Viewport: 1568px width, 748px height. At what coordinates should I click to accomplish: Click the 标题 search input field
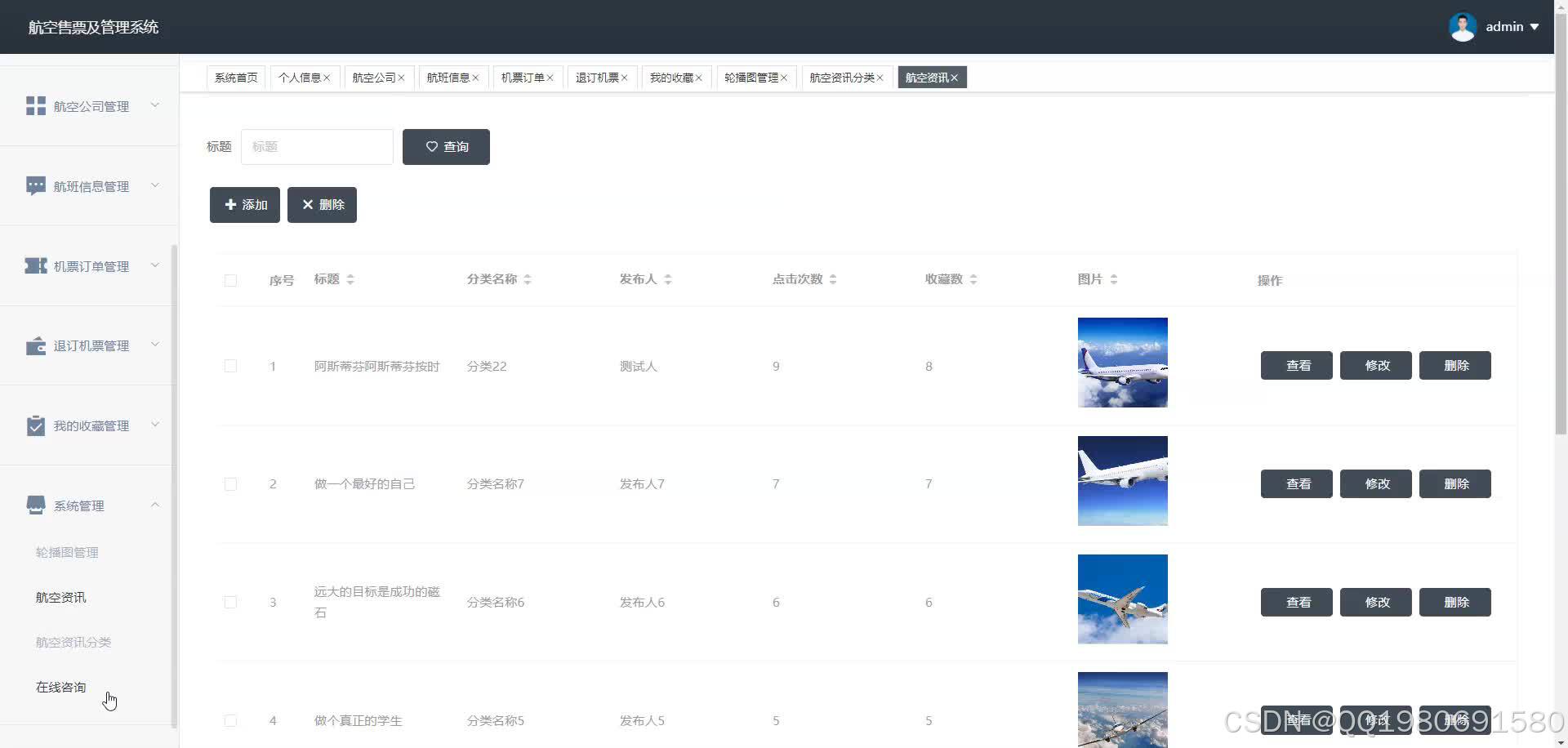[317, 147]
